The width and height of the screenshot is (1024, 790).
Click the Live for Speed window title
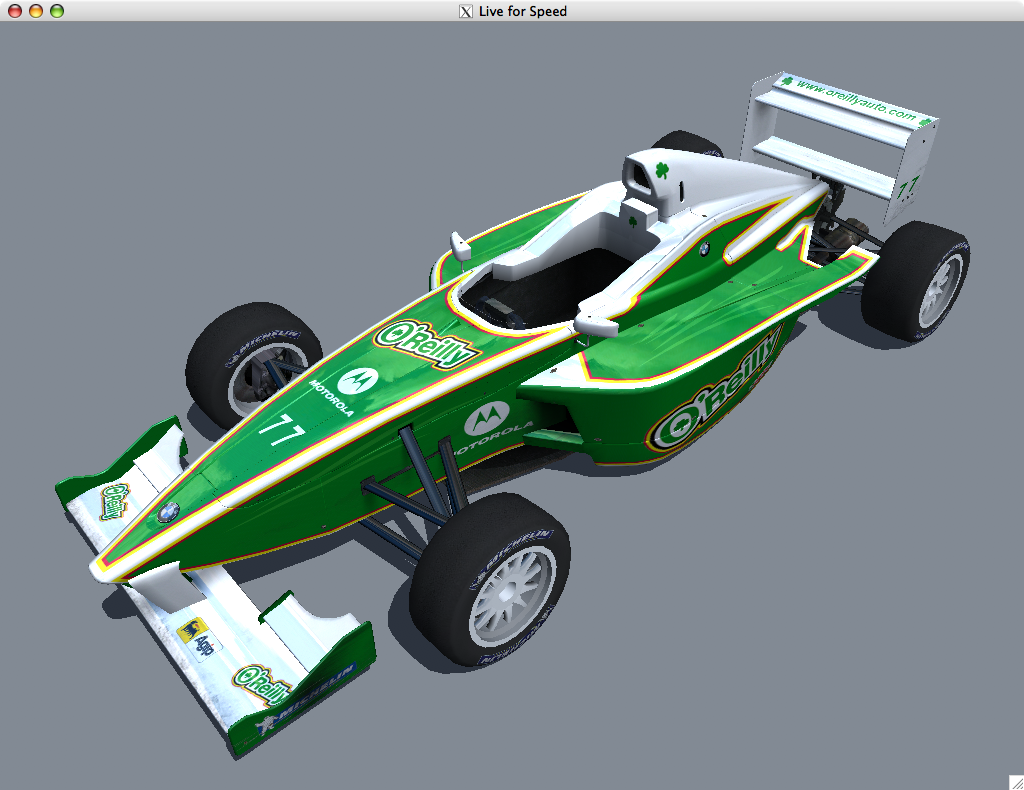pyautogui.click(x=522, y=11)
